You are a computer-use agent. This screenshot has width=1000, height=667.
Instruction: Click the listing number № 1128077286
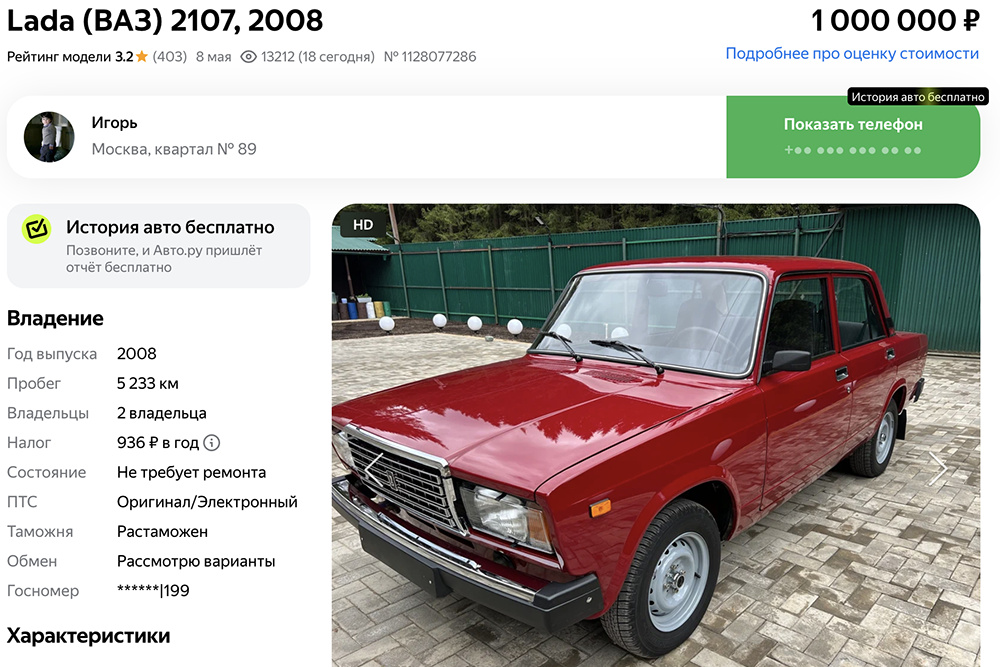click(x=430, y=57)
